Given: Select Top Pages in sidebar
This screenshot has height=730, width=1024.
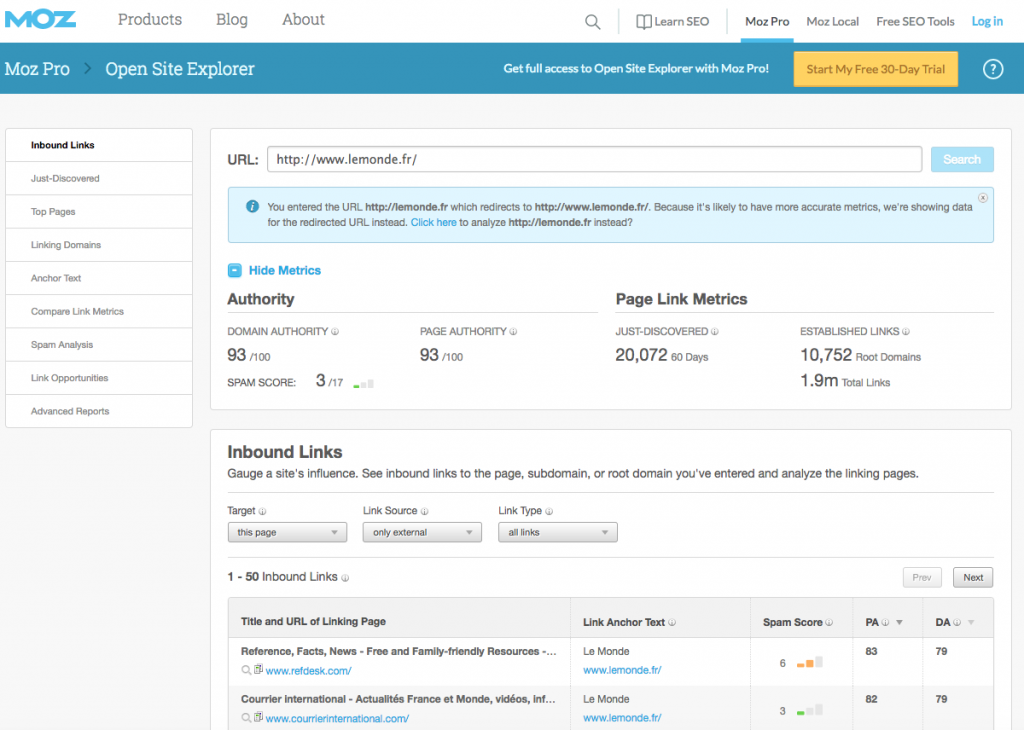Looking at the screenshot, I should (x=99, y=212).
